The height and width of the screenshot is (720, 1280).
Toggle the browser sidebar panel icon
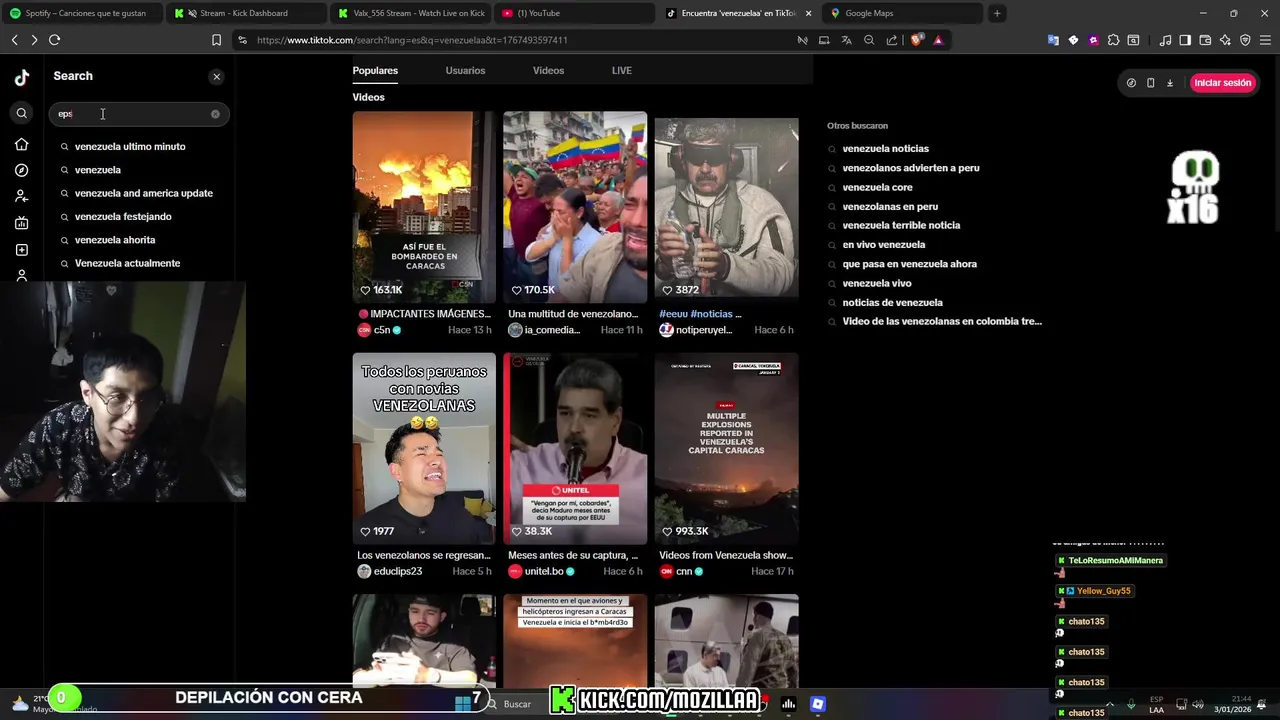pos(1185,40)
